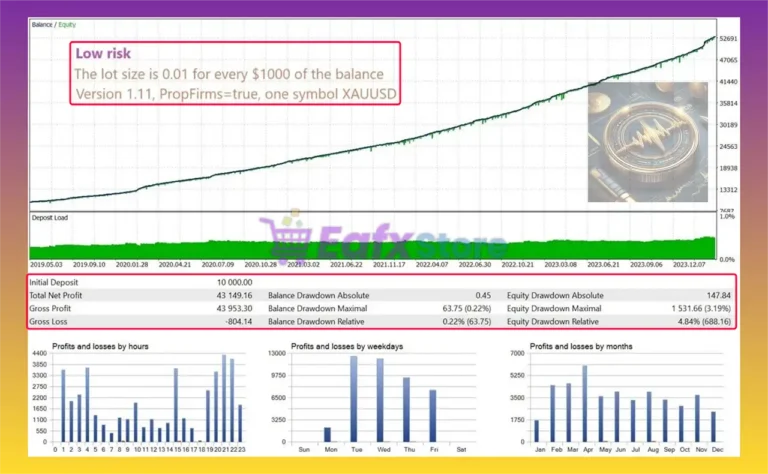
Task: Click the 1.0% deposit load scale label
Action: click(727, 216)
